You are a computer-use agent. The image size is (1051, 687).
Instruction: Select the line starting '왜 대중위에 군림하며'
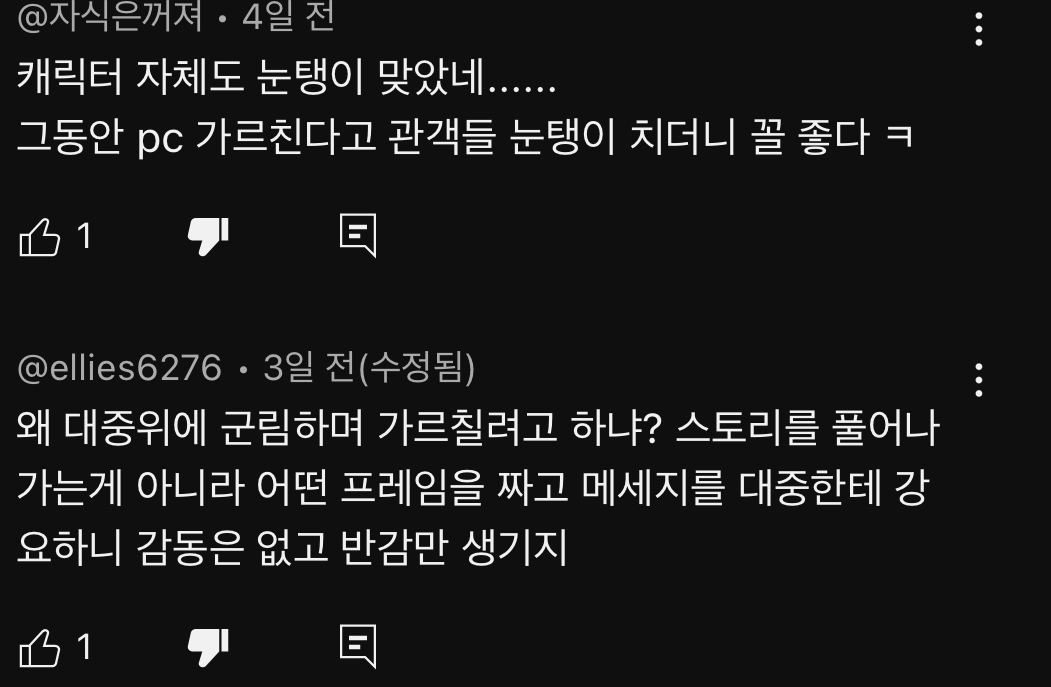click(x=479, y=428)
